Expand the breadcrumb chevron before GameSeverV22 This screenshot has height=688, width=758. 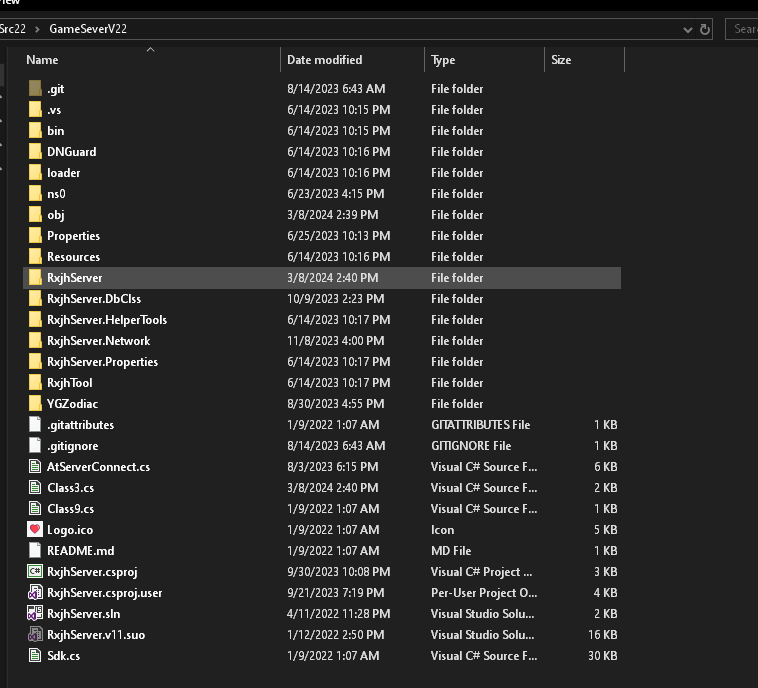[x=37, y=29]
